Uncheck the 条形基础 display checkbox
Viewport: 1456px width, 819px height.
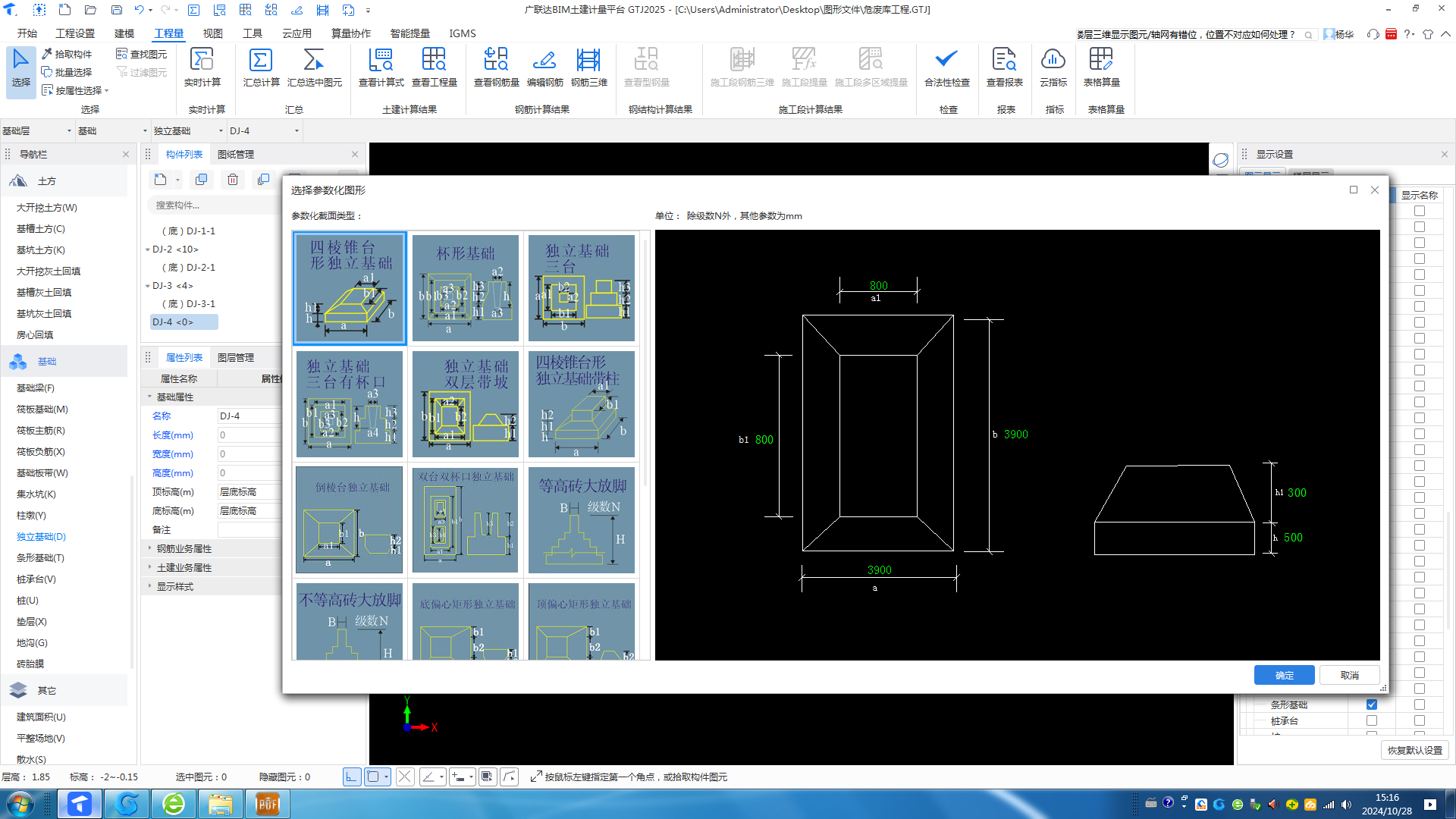click(1371, 704)
